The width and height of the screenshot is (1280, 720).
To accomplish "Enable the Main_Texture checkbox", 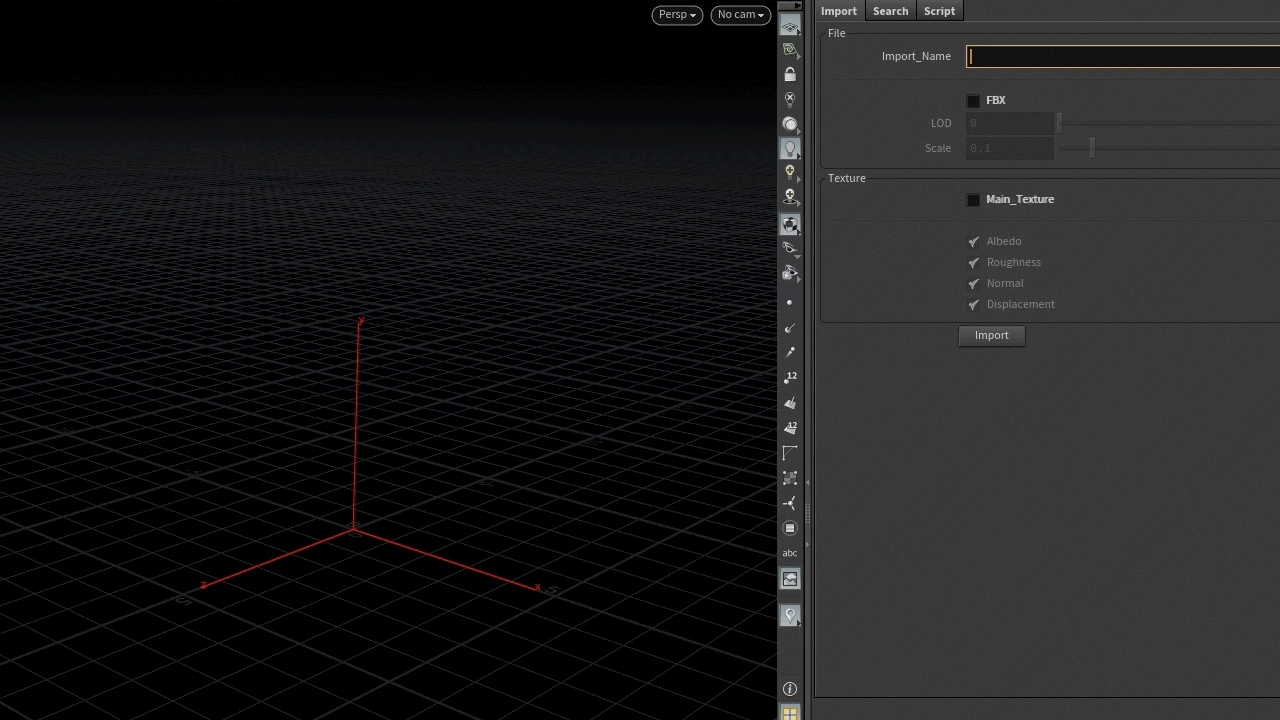I will (x=973, y=200).
